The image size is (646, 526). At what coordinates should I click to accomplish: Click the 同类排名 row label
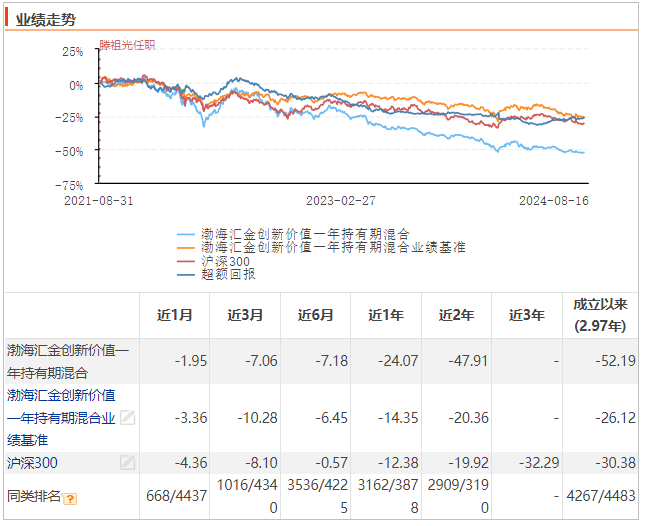(34, 496)
